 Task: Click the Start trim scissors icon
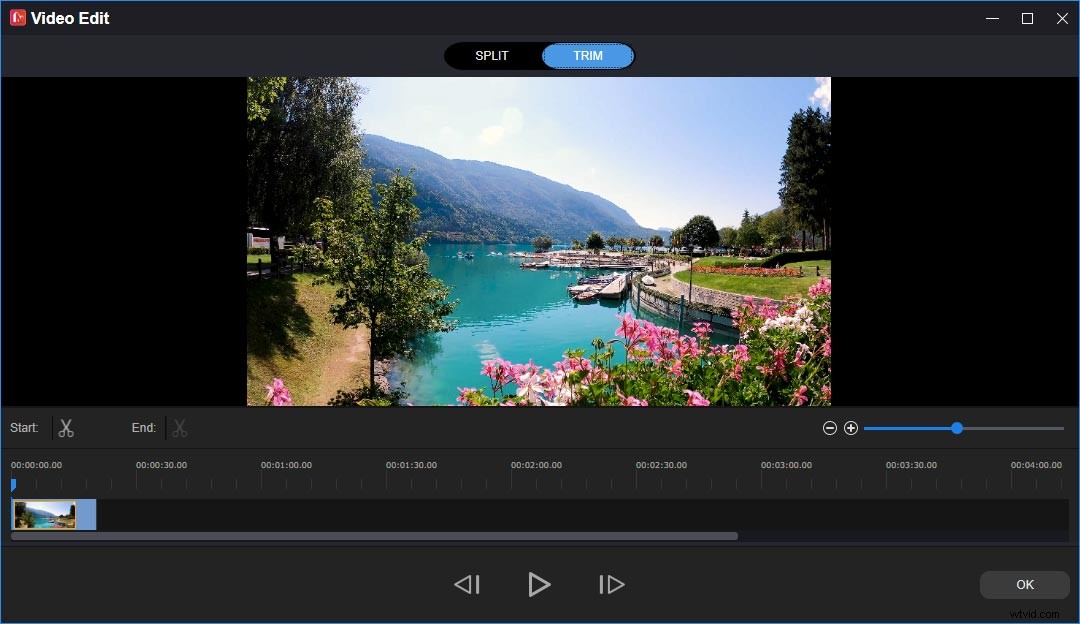coord(66,427)
